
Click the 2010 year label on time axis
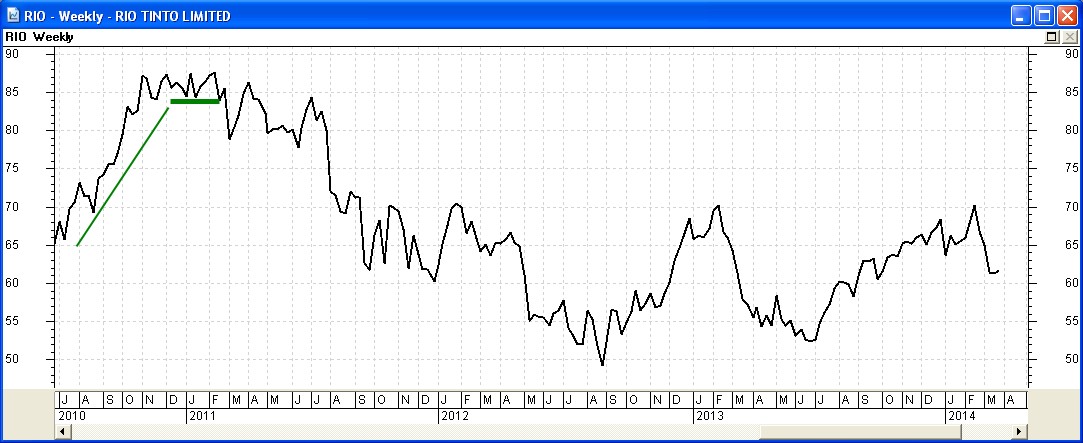(x=72, y=416)
